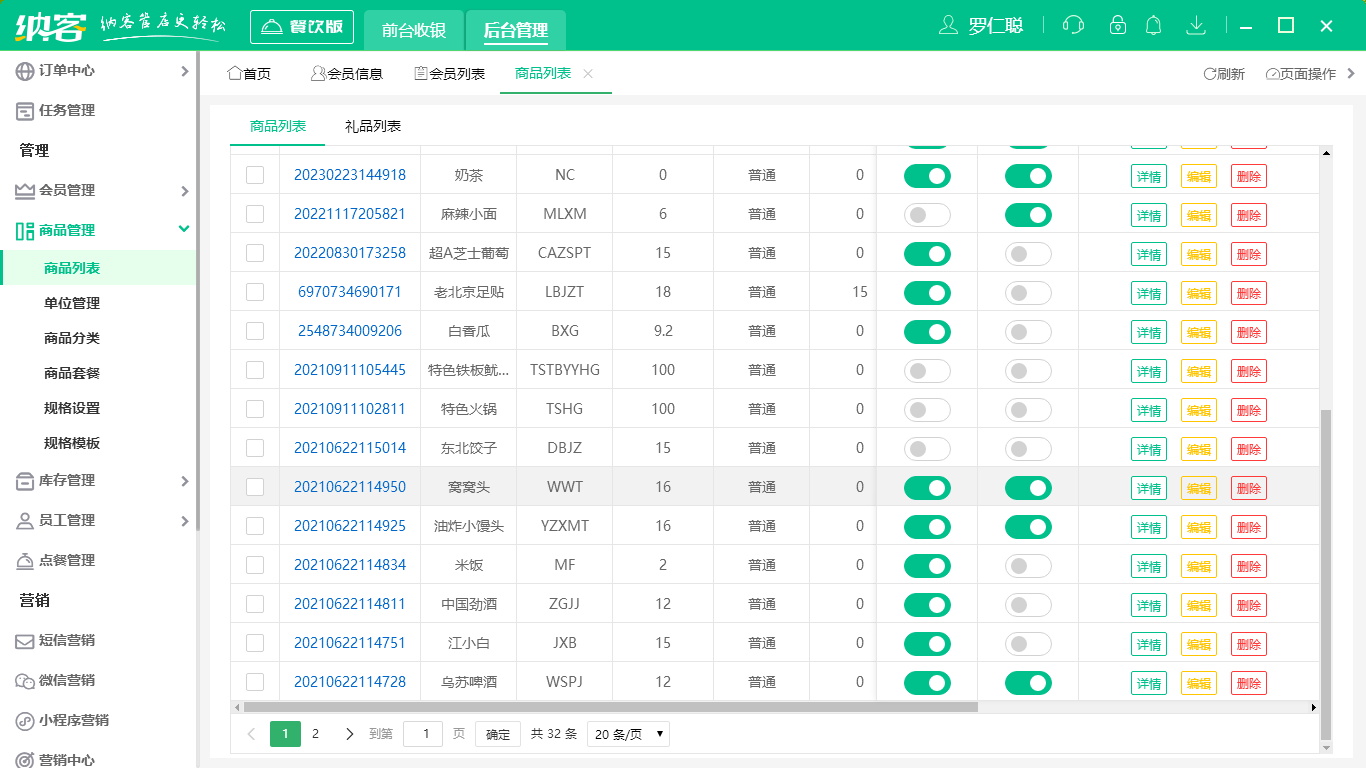Image resolution: width=1366 pixels, height=768 pixels.
Task: Collapse the 商品管理 menu chevron
Action: [x=183, y=229]
